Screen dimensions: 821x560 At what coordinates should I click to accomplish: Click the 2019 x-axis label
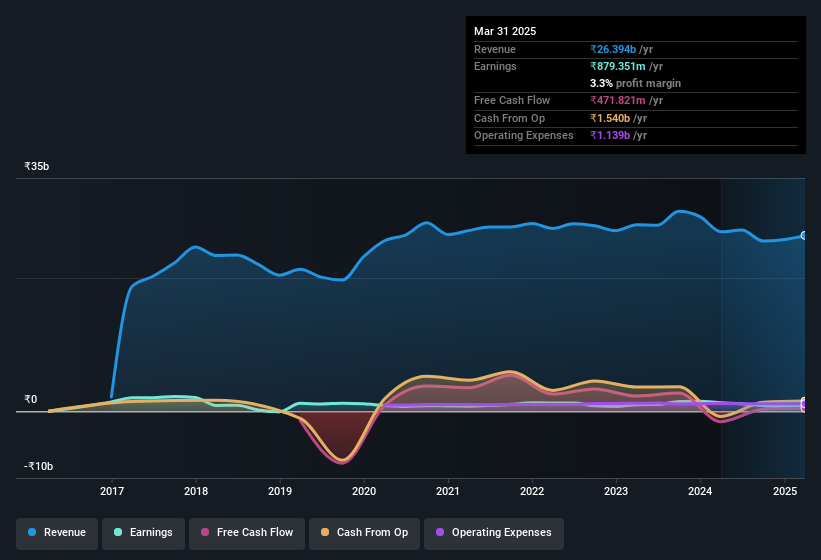280,491
